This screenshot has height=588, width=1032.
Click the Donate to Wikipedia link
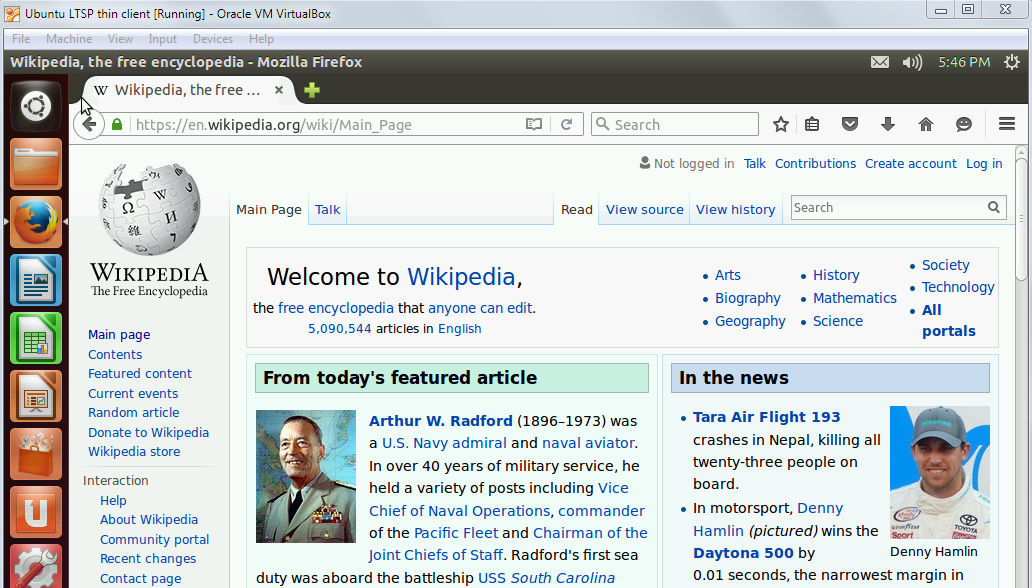click(x=149, y=432)
